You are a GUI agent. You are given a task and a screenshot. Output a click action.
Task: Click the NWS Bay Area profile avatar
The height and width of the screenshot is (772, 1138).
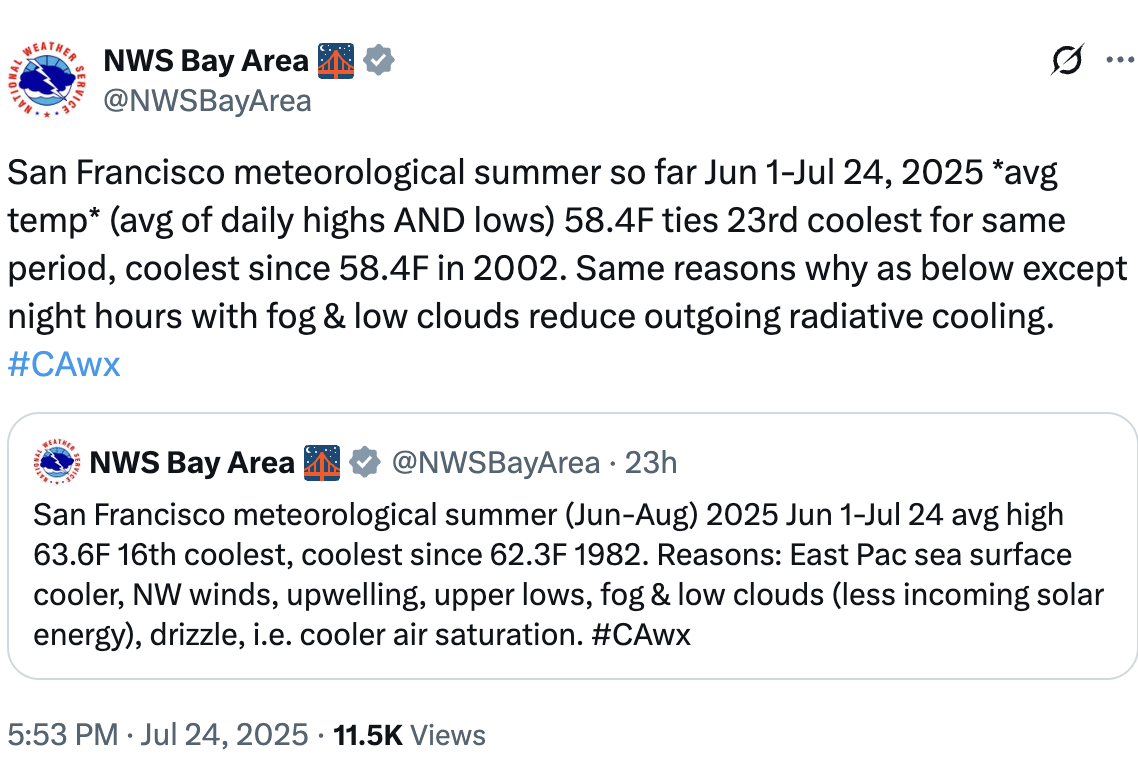click(47, 80)
